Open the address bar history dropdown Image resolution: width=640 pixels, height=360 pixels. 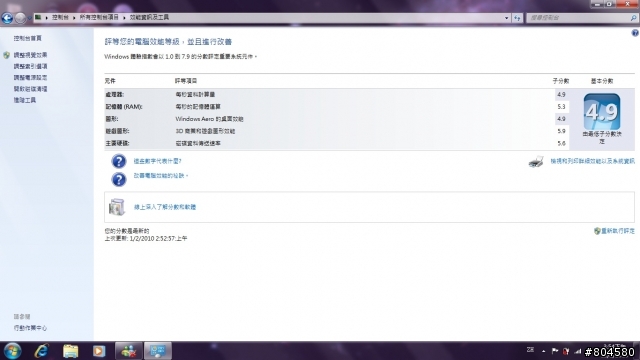click(x=507, y=18)
